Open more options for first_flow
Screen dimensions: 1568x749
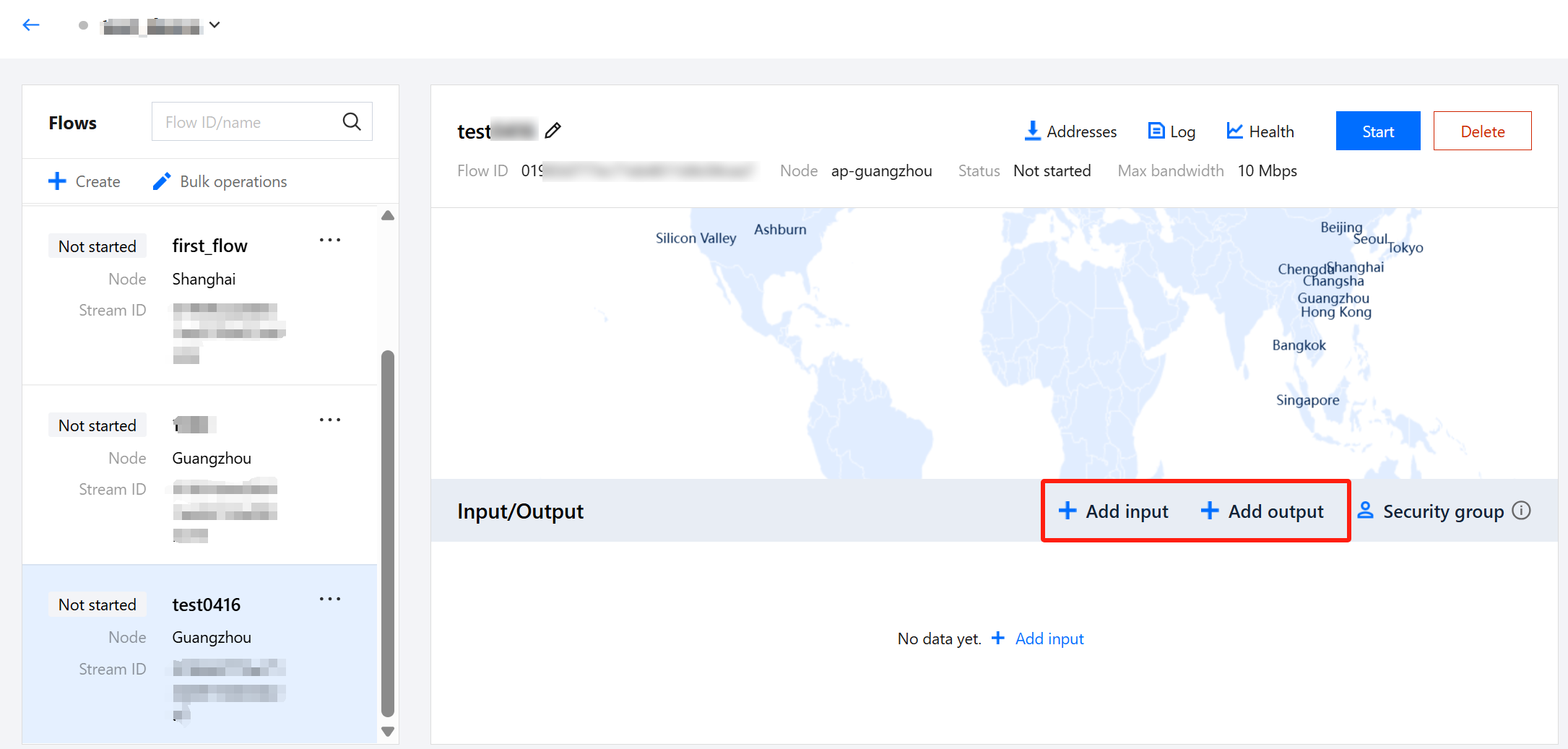[330, 241]
